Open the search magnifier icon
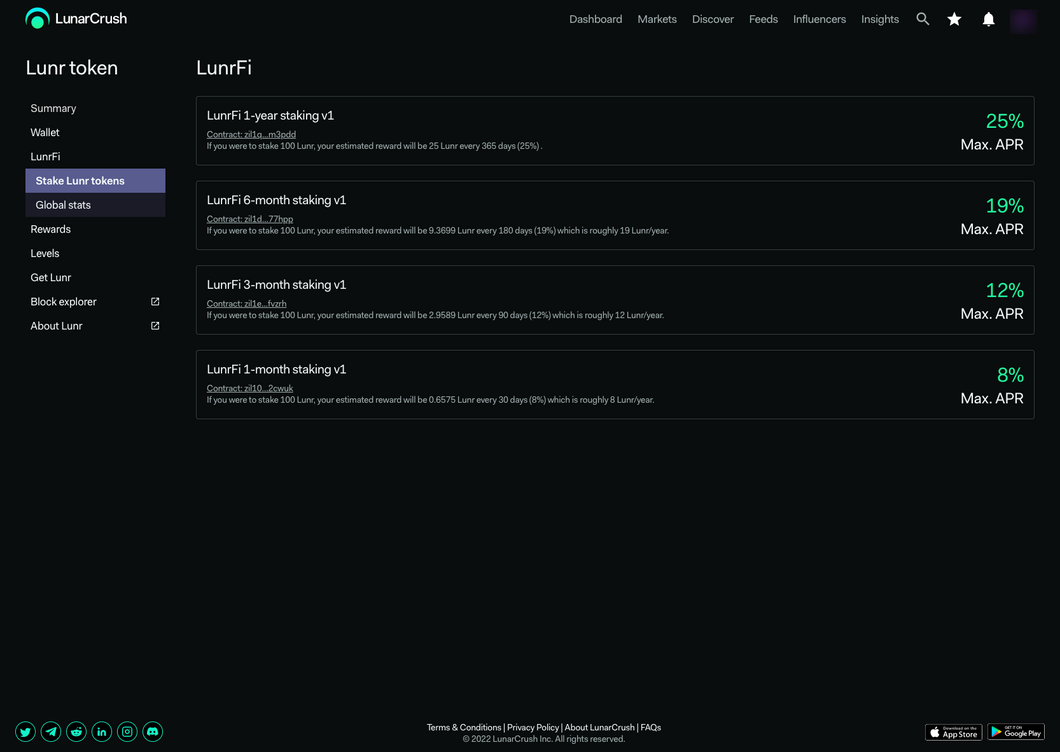 [x=923, y=19]
